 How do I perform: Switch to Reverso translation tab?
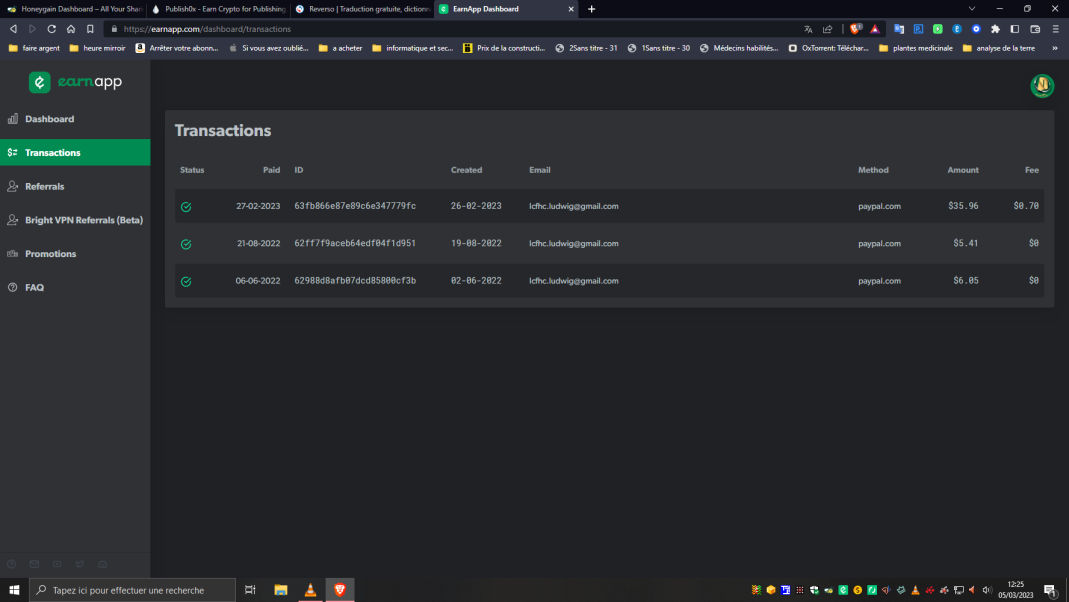(x=362, y=9)
